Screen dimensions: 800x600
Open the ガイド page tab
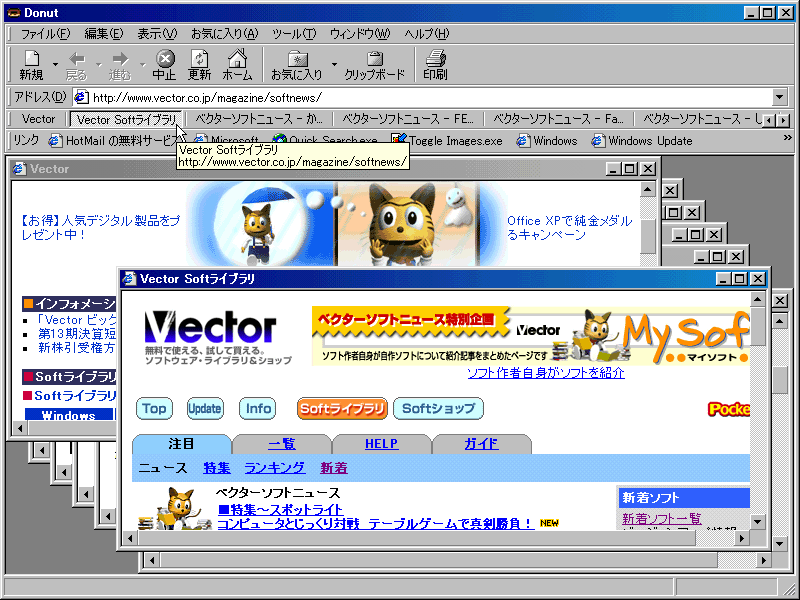pyautogui.click(x=482, y=444)
